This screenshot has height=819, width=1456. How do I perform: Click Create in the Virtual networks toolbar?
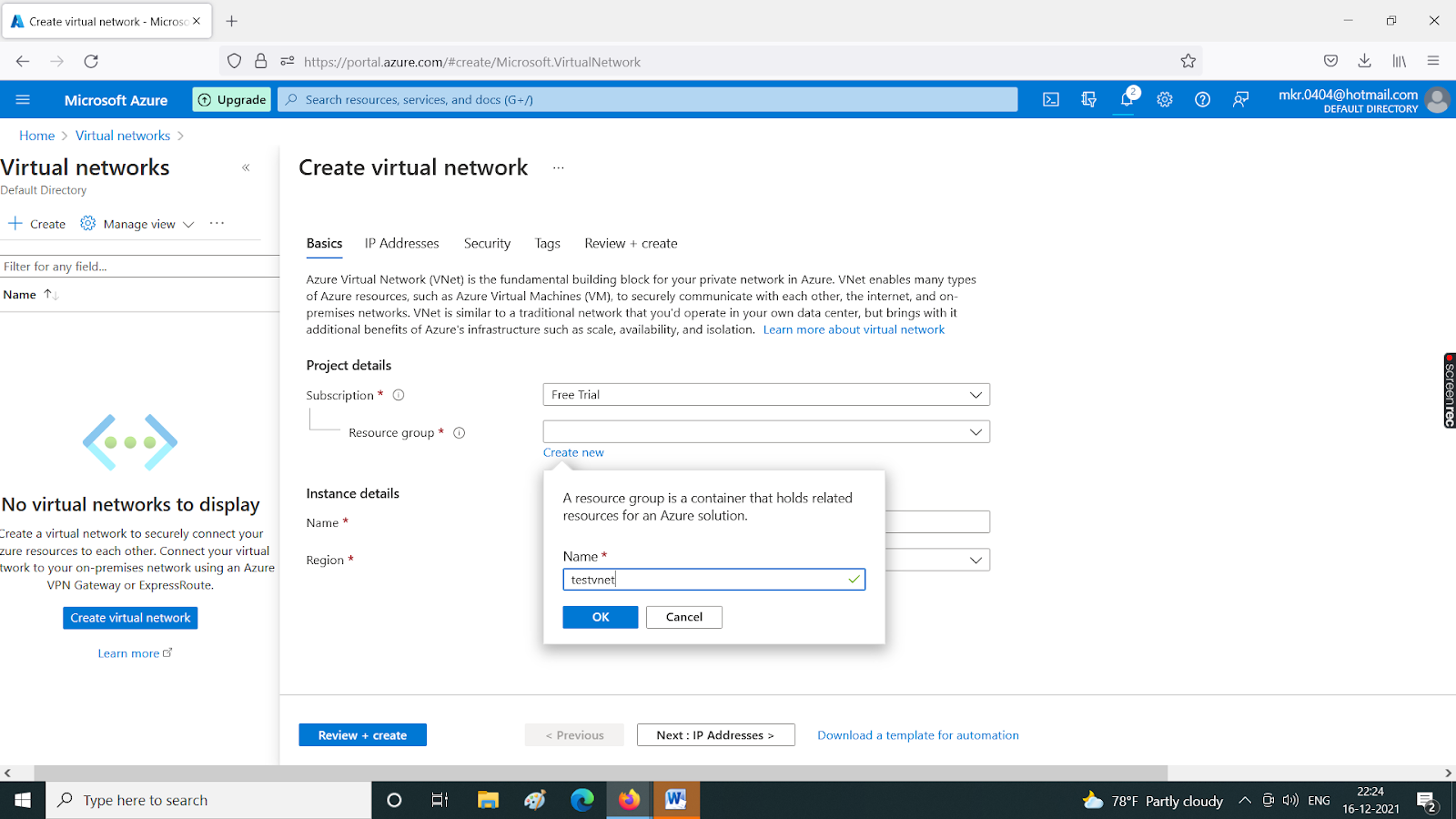[x=37, y=224]
